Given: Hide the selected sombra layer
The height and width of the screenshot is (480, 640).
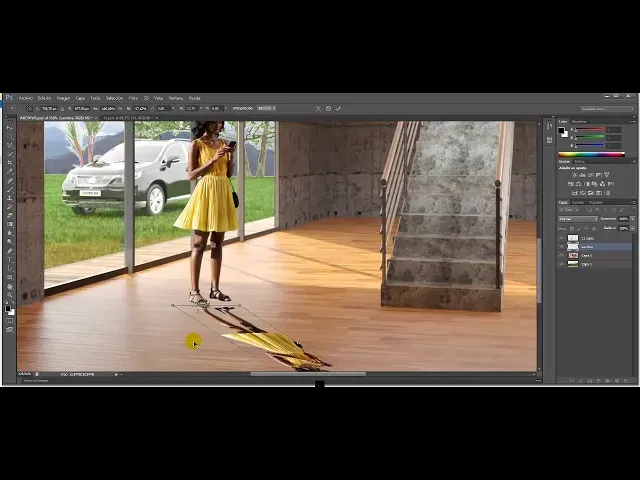Looking at the screenshot, I should 561,246.
